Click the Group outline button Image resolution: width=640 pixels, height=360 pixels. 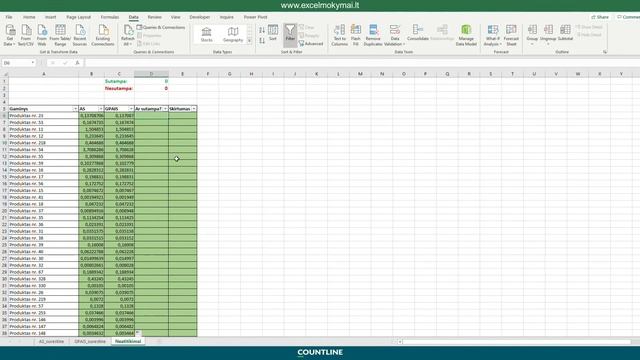[532, 34]
